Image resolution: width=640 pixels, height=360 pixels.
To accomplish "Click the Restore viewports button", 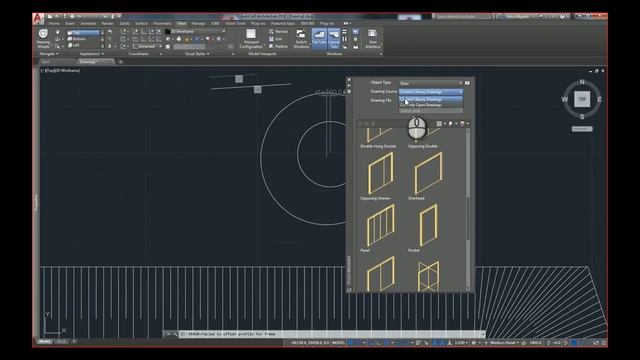I will [278, 46].
